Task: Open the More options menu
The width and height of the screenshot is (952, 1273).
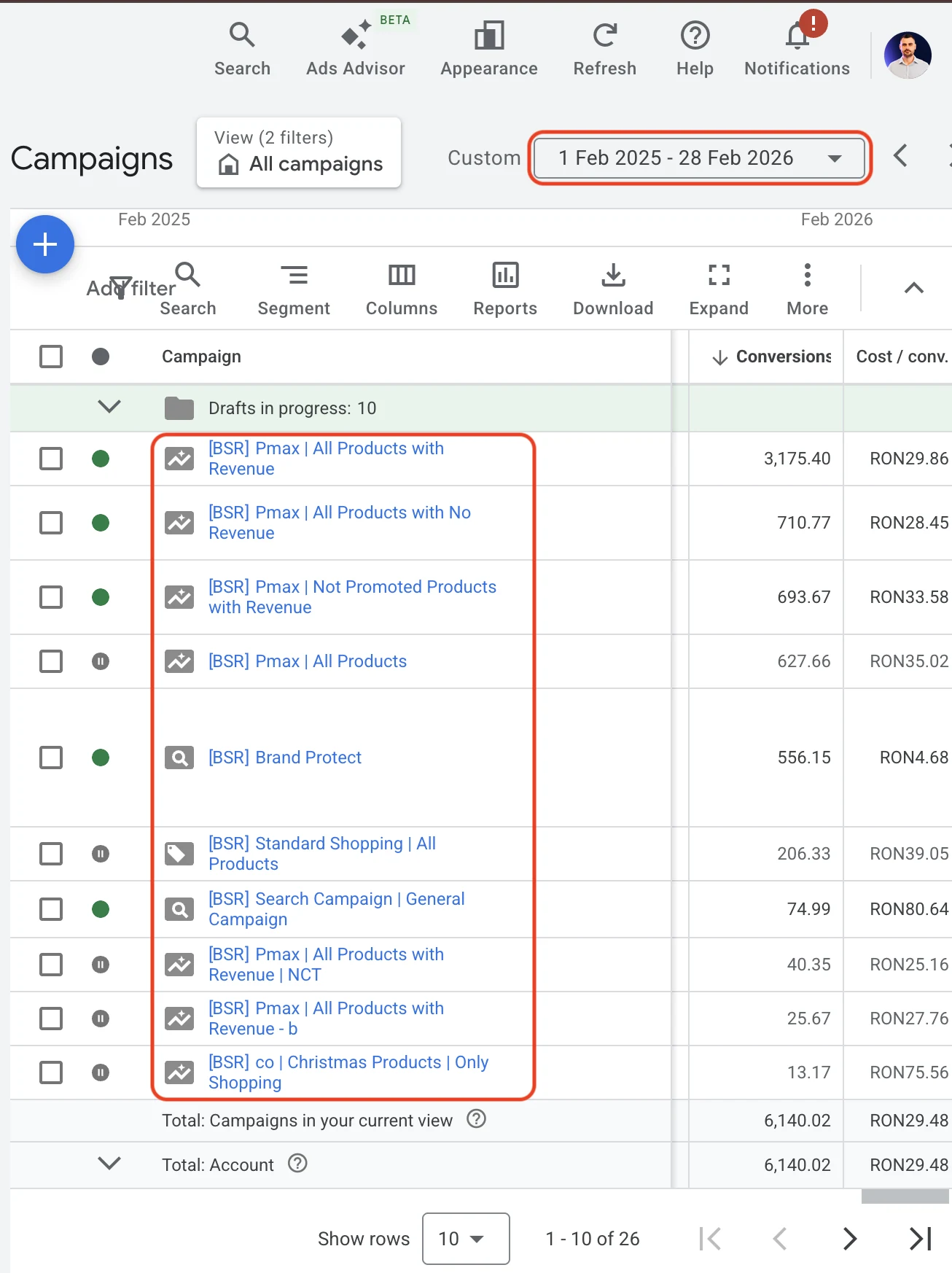Action: tap(807, 289)
